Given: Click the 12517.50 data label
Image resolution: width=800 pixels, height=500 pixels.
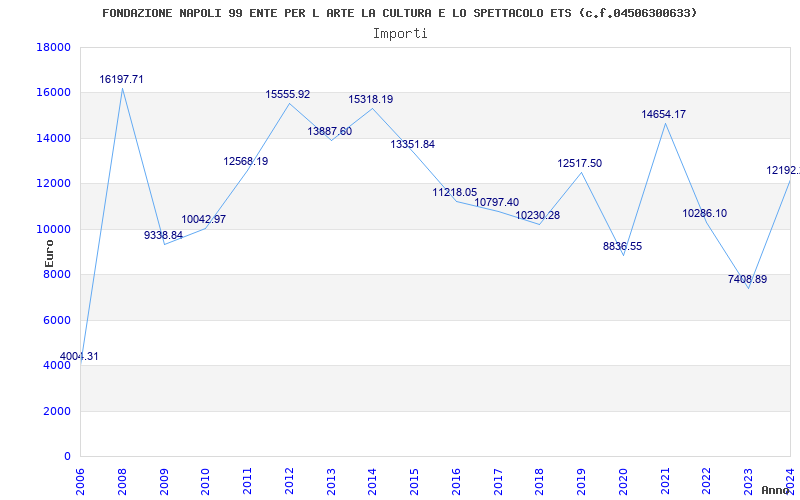Looking at the screenshot, I should click(580, 164).
